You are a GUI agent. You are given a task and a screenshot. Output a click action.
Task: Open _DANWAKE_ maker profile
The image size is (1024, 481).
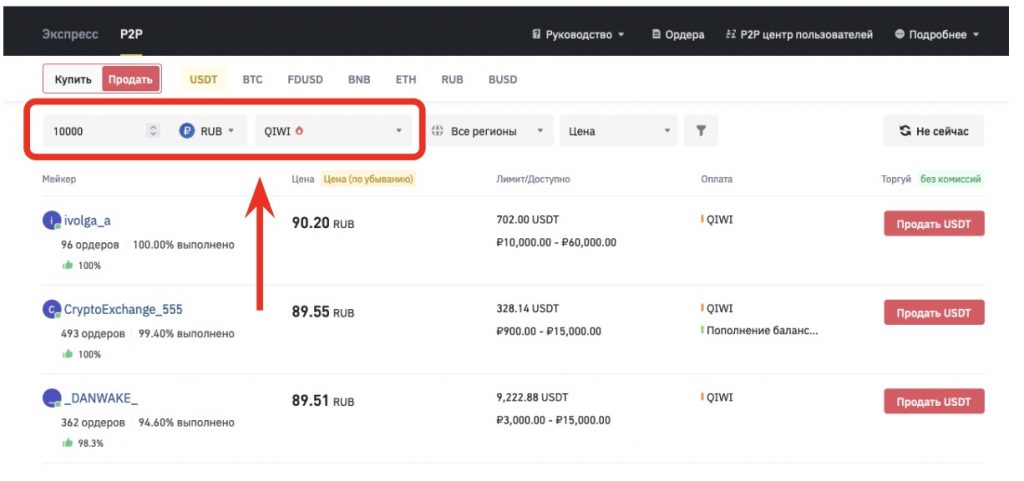[101, 398]
